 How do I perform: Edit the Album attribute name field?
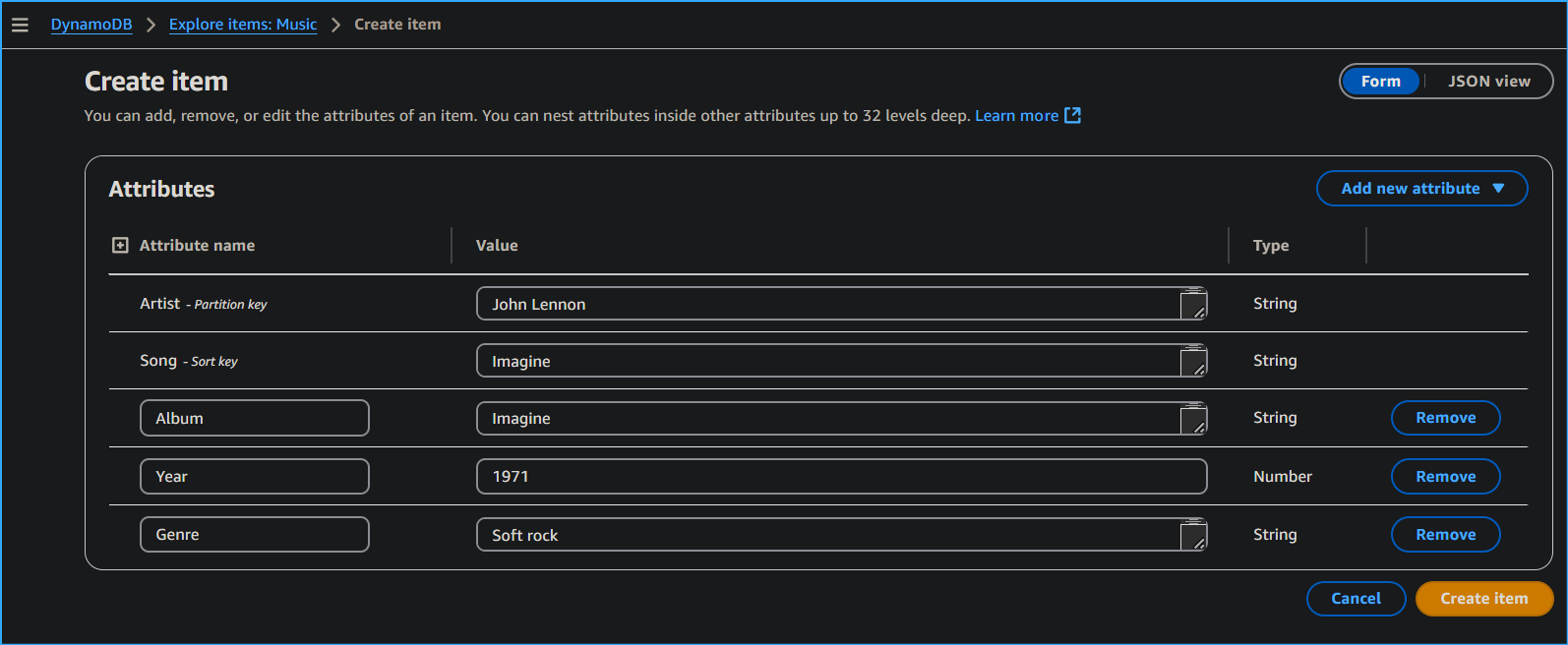[255, 418]
